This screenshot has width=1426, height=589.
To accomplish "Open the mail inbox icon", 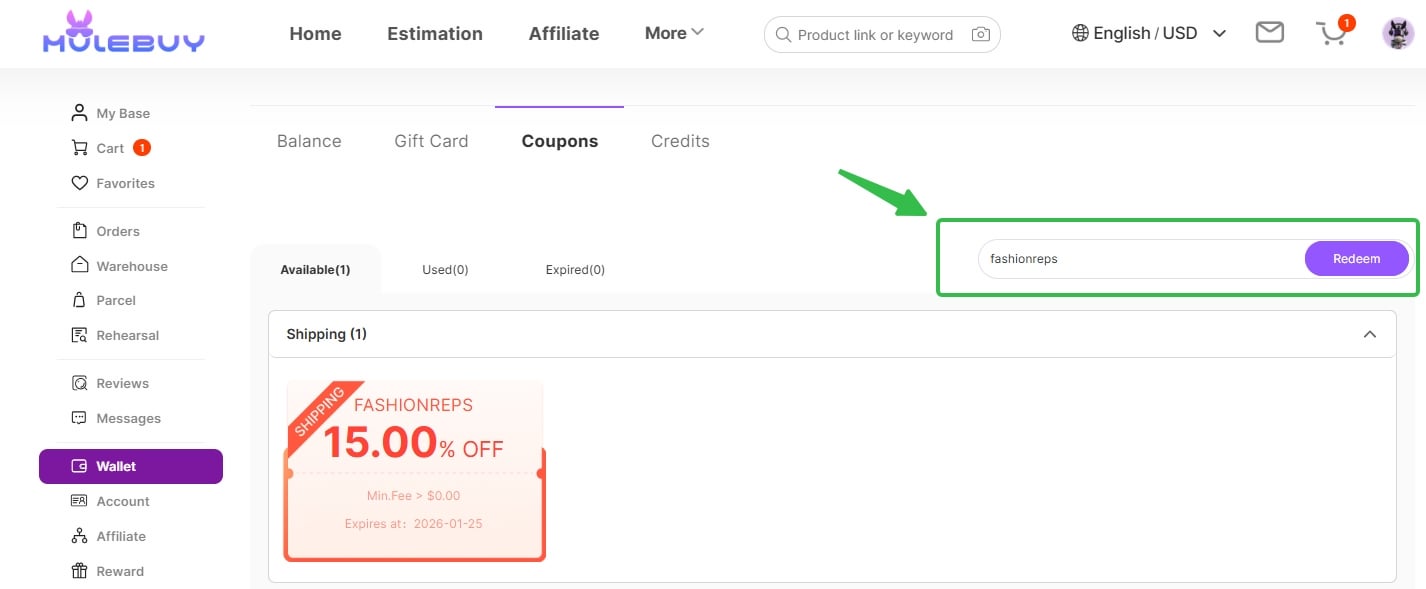I will click(1269, 33).
